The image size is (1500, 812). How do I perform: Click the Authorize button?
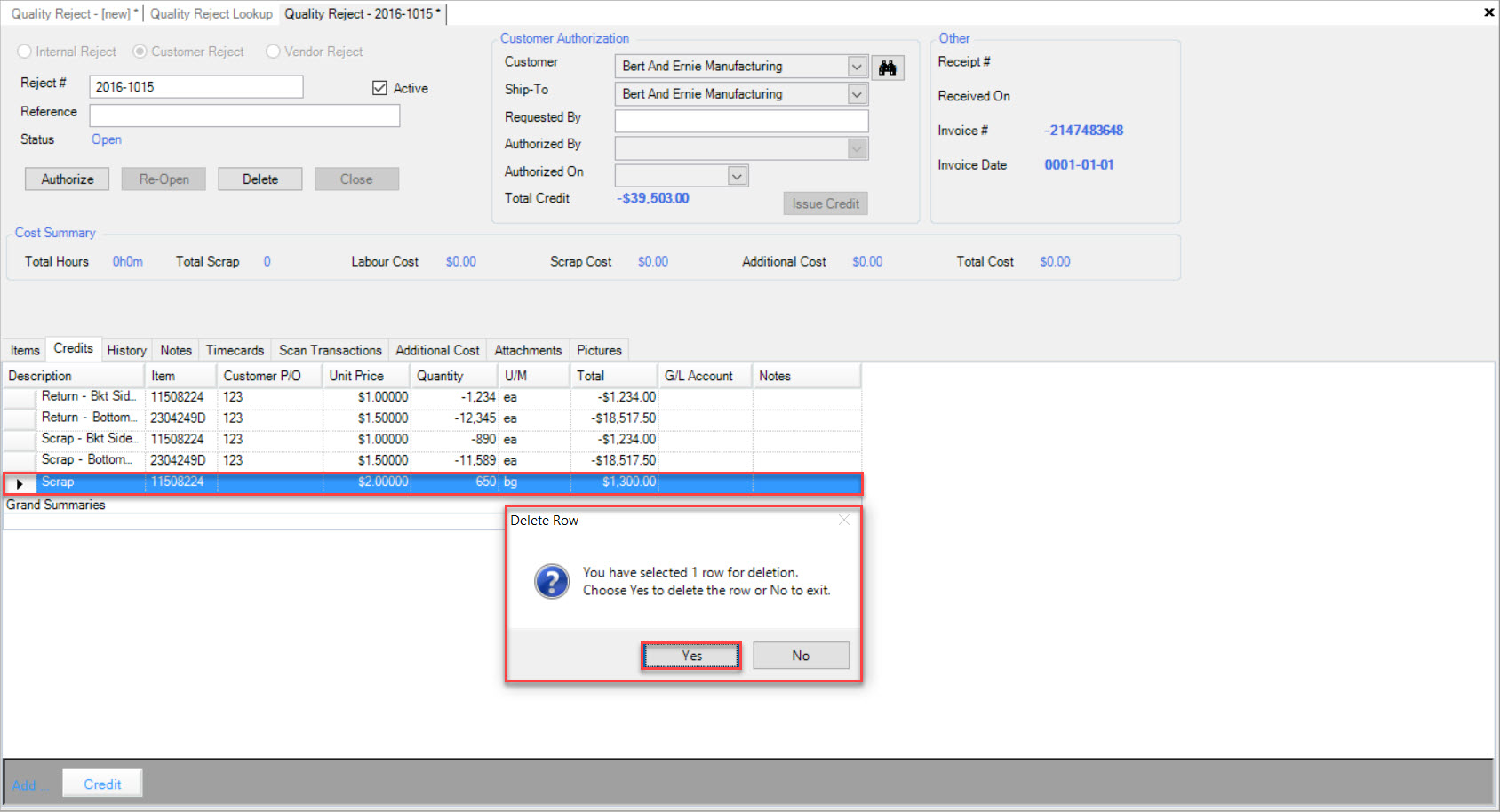(x=68, y=179)
